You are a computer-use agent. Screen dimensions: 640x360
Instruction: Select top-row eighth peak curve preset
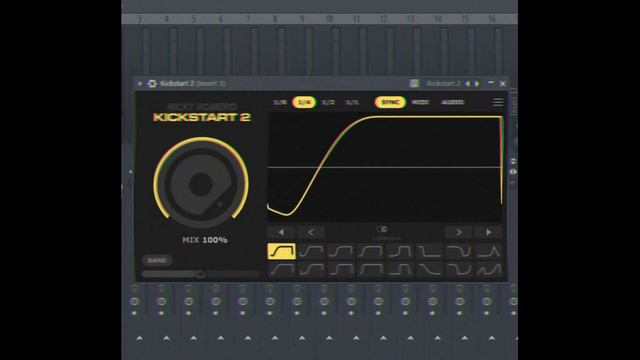489,251
